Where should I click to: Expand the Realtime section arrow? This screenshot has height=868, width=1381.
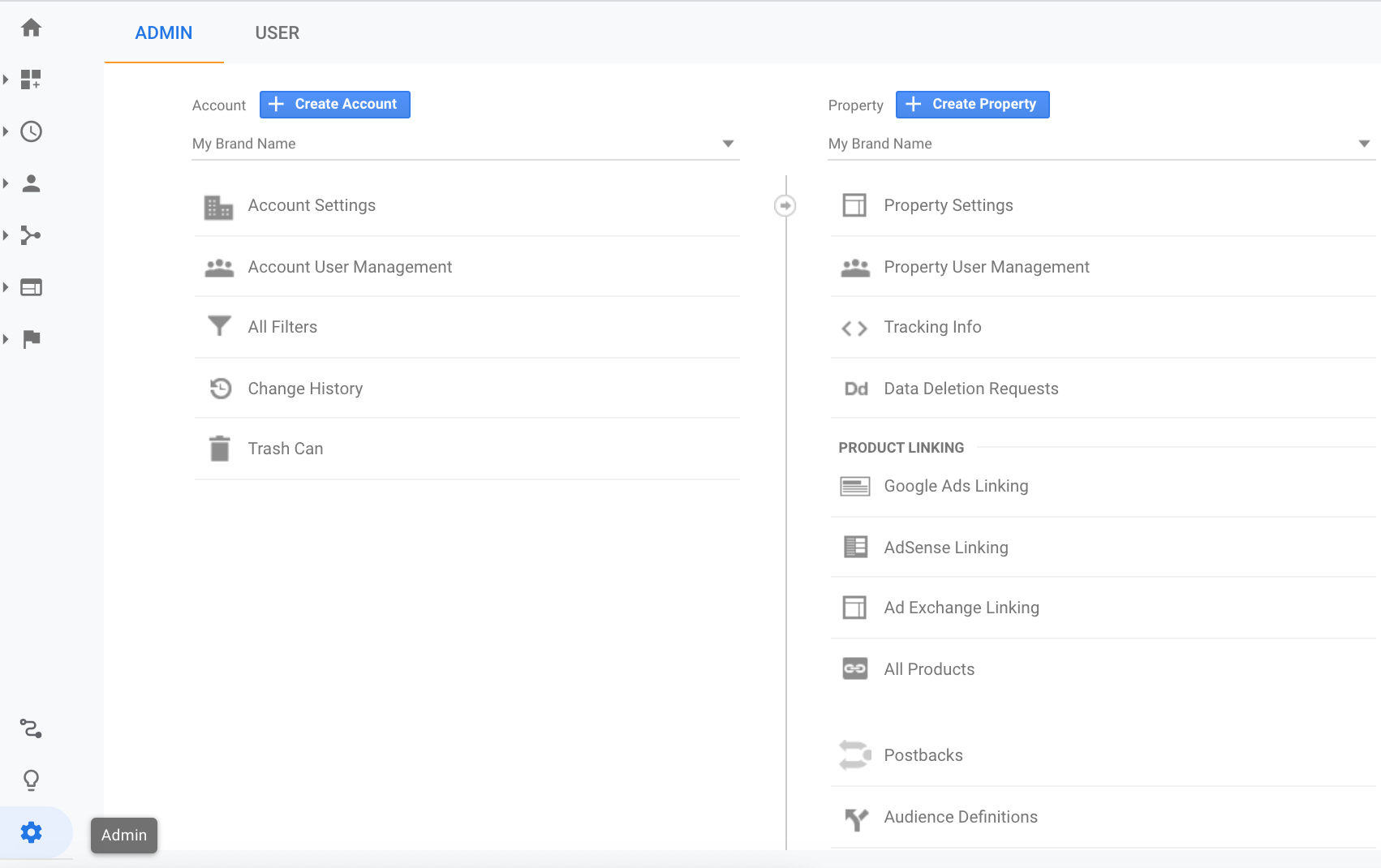[6, 131]
